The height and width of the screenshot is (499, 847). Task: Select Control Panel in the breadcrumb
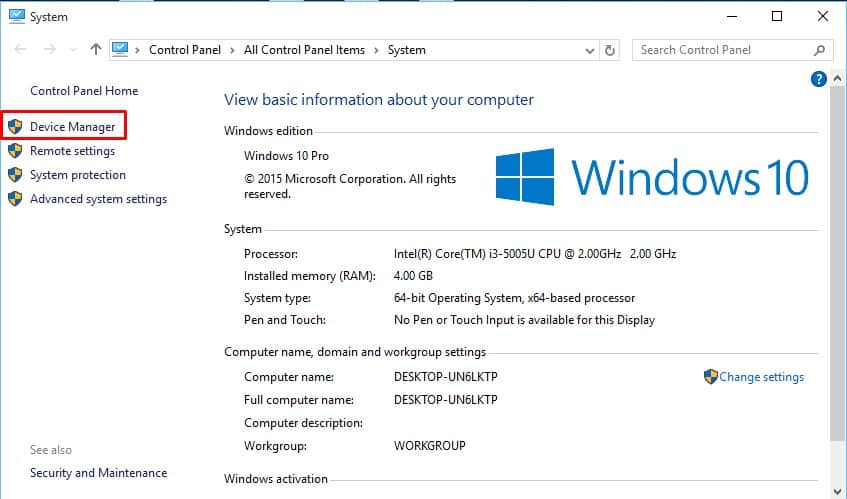coord(185,50)
